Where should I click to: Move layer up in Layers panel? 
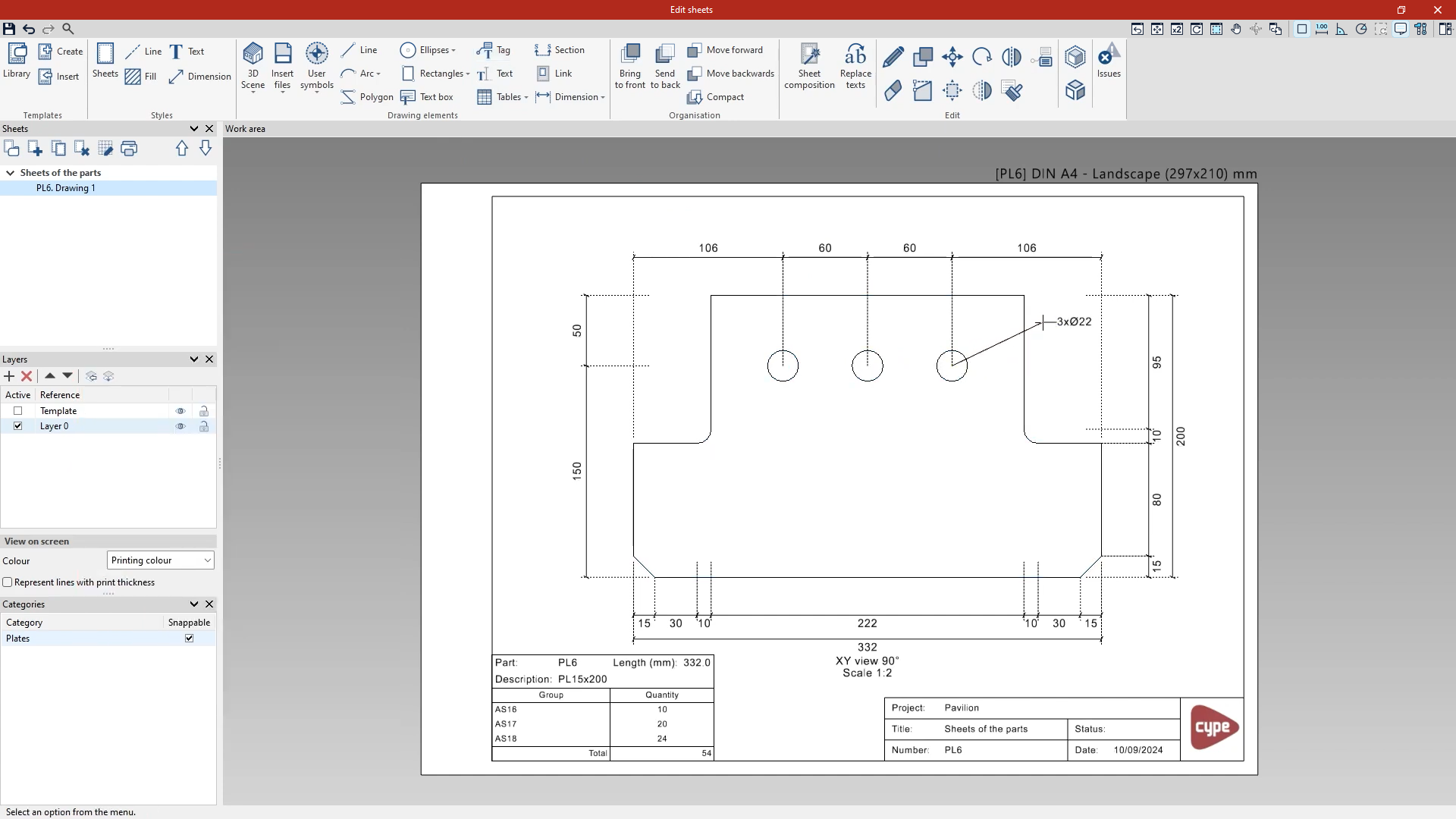pyautogui.click(x=50, y=376)
